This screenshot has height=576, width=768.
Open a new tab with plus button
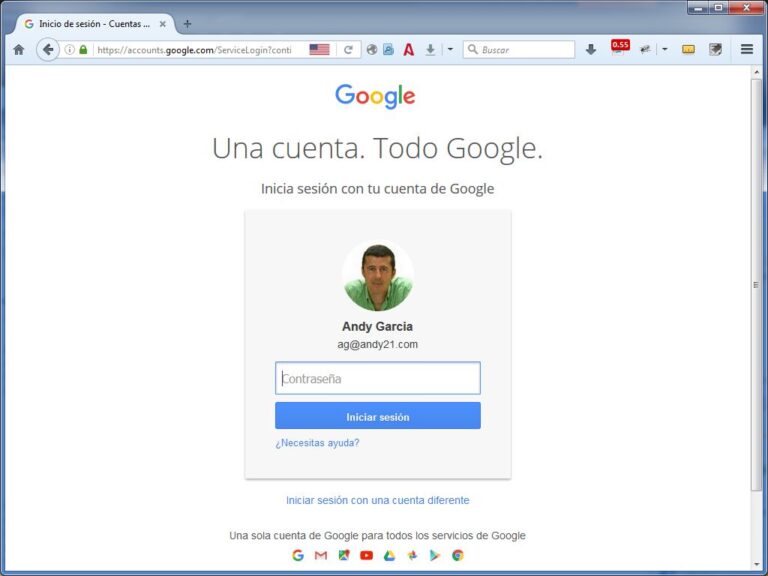click(x=187, y=24)
